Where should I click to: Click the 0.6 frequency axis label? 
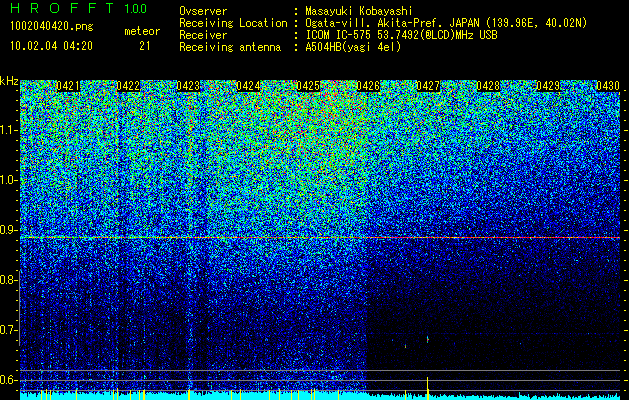click(8, 380)
